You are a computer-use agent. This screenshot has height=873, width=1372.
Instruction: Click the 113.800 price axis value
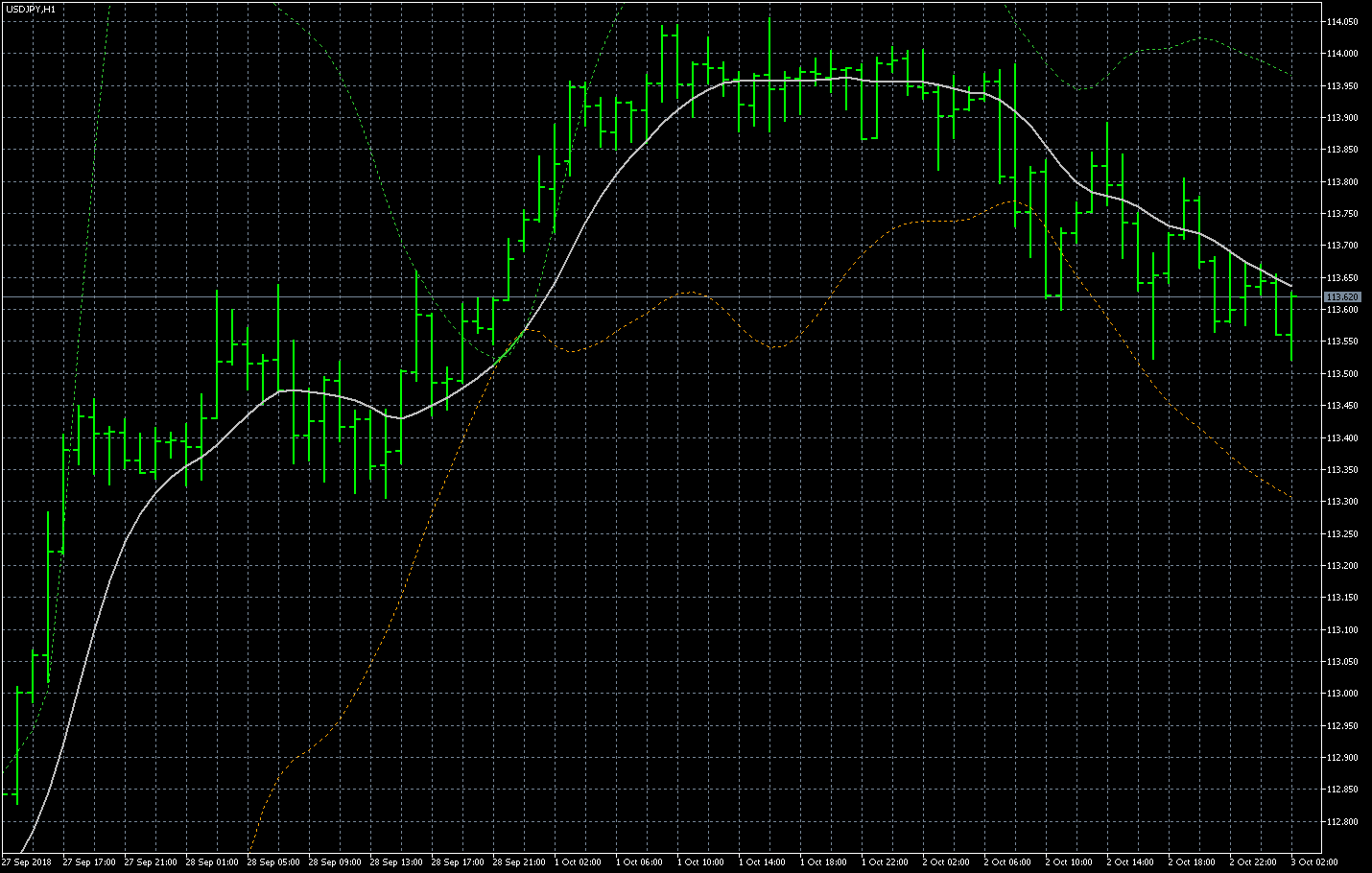pyautogui.click(x=1342, y=181)
